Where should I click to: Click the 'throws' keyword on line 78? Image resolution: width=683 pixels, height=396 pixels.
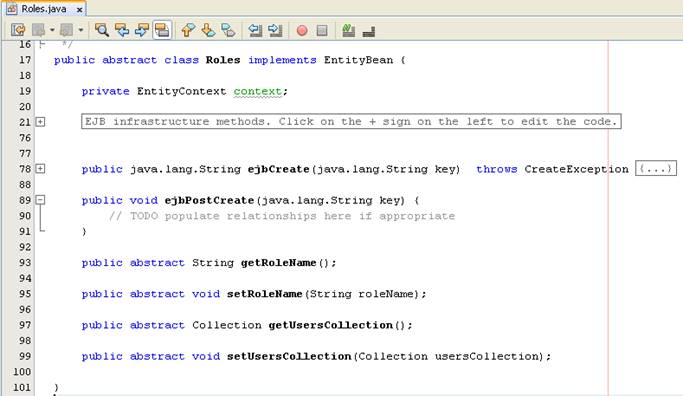point(497,169)
